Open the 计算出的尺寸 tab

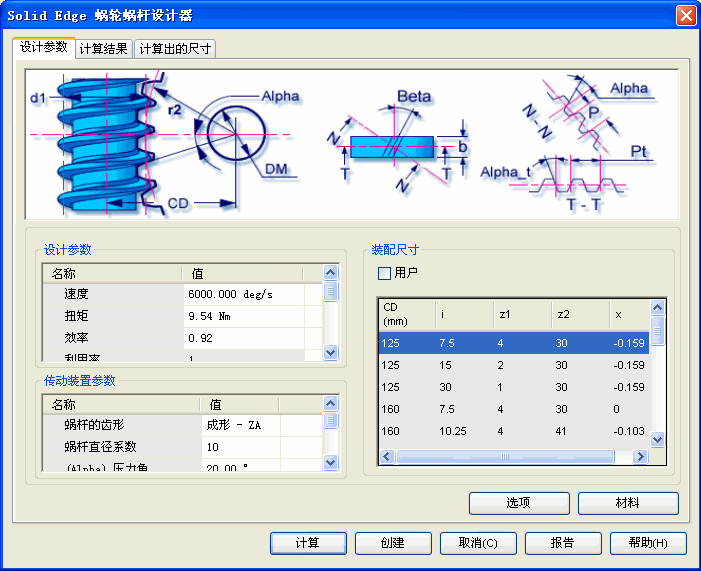click(x=175, y=49)
